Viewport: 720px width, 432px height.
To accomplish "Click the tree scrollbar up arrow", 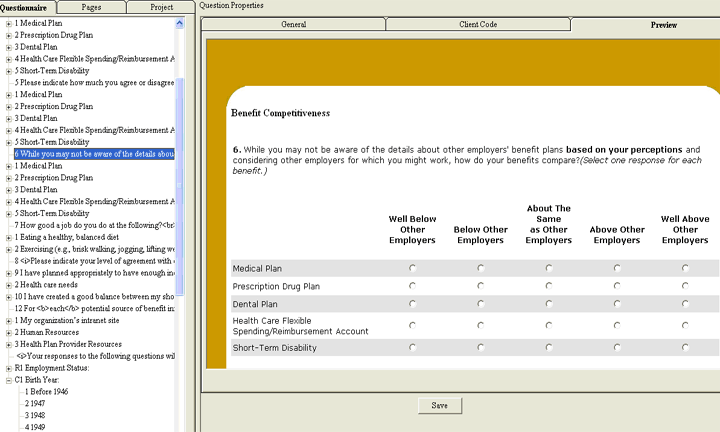I will click(x=180, y=23).
